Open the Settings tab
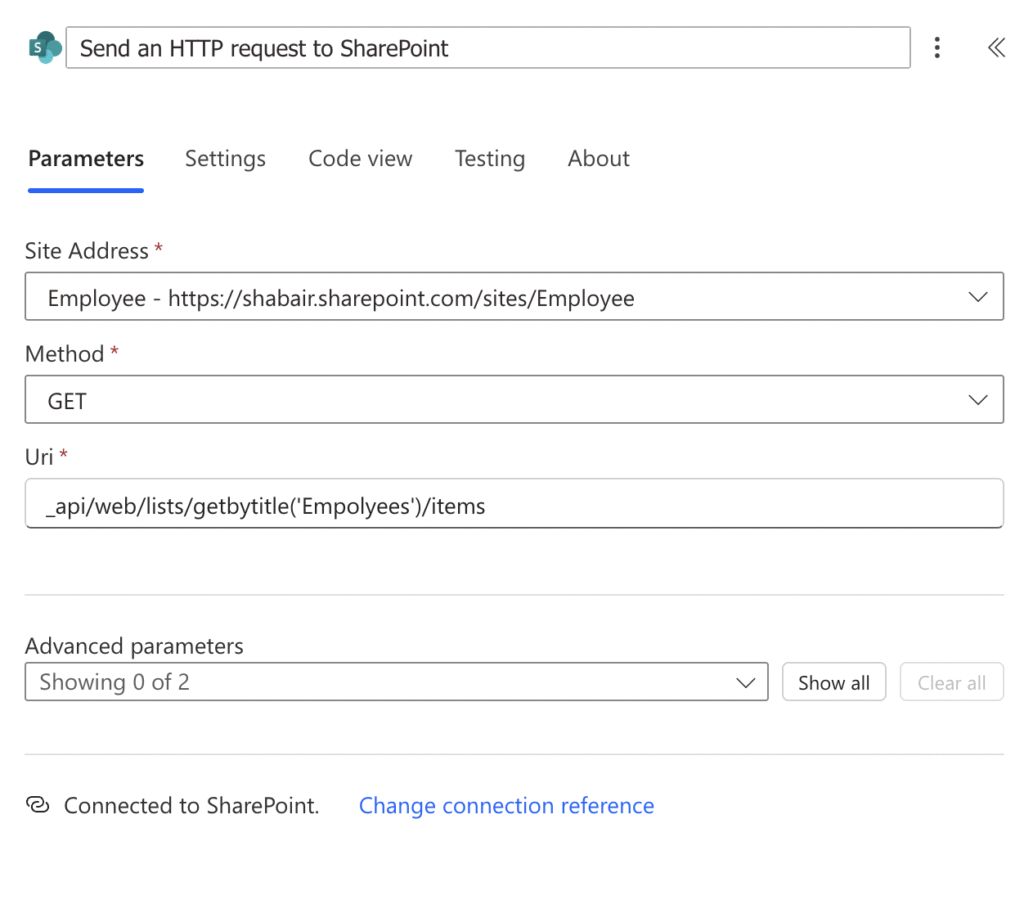The height and width of the screenshot is (900, 1024). click(225, 158)
